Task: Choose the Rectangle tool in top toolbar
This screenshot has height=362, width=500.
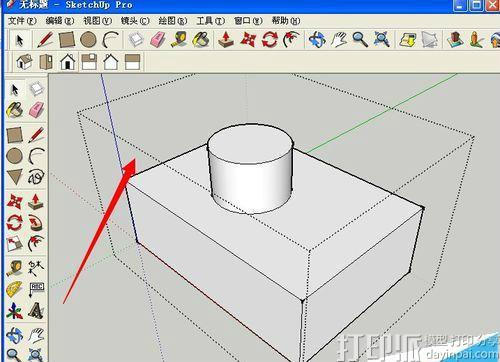Action: point(67,39)
